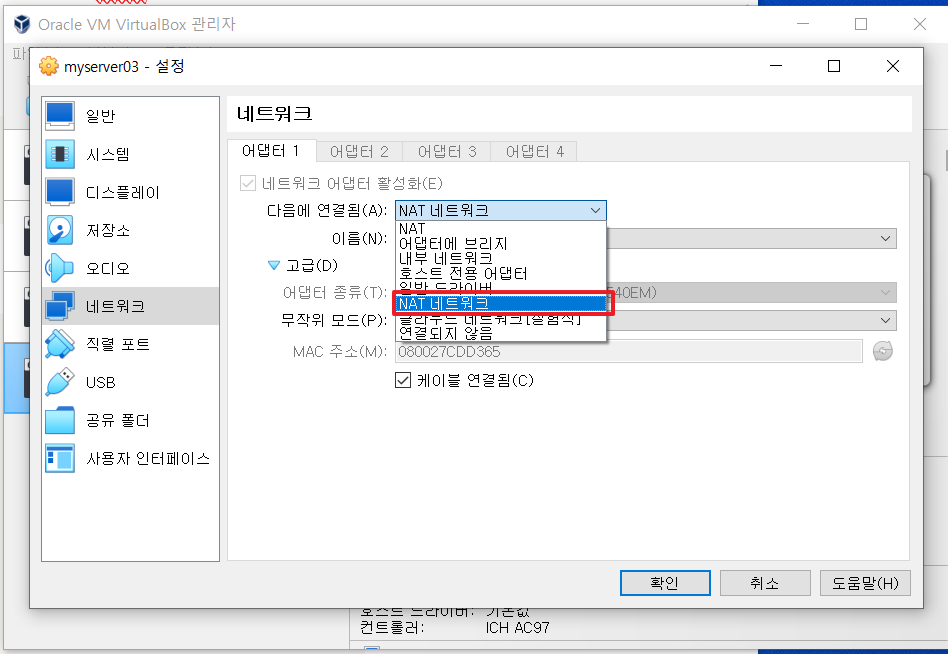
Task: Close the myserver03 설정 dialog
Action: pos(893,66)
